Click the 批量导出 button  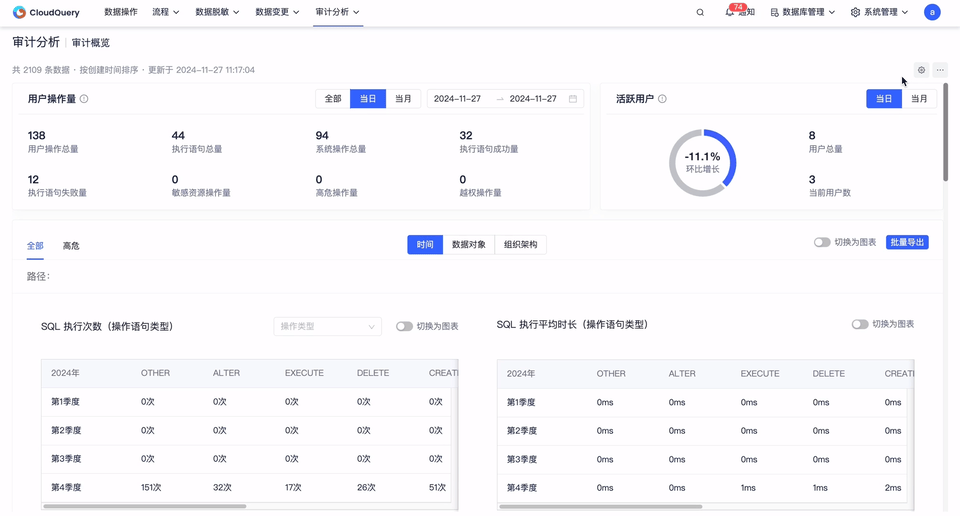point(907,242)
